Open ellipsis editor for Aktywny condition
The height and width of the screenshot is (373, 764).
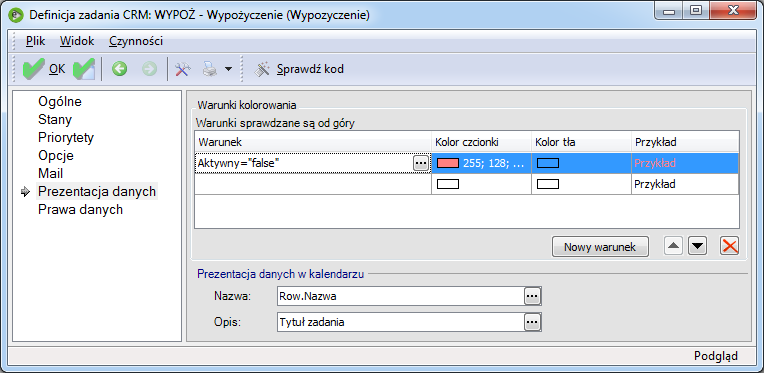point(421,164)
